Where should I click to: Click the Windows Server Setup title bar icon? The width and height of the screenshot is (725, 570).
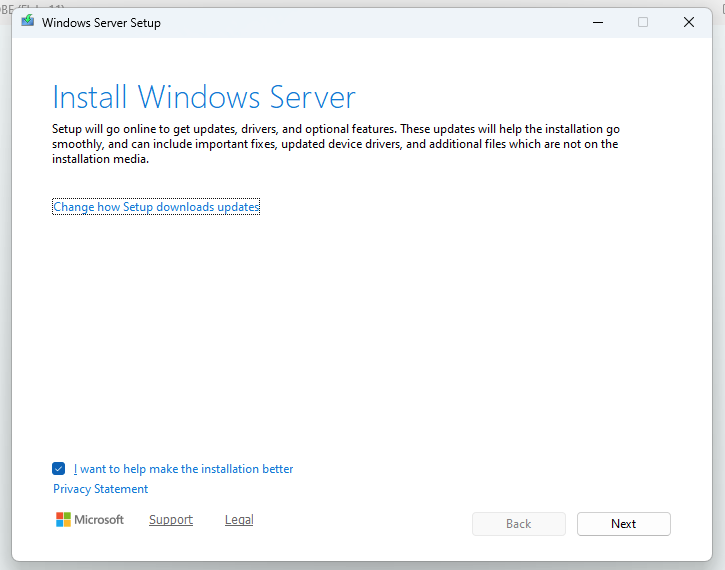(x=27, y=22)
